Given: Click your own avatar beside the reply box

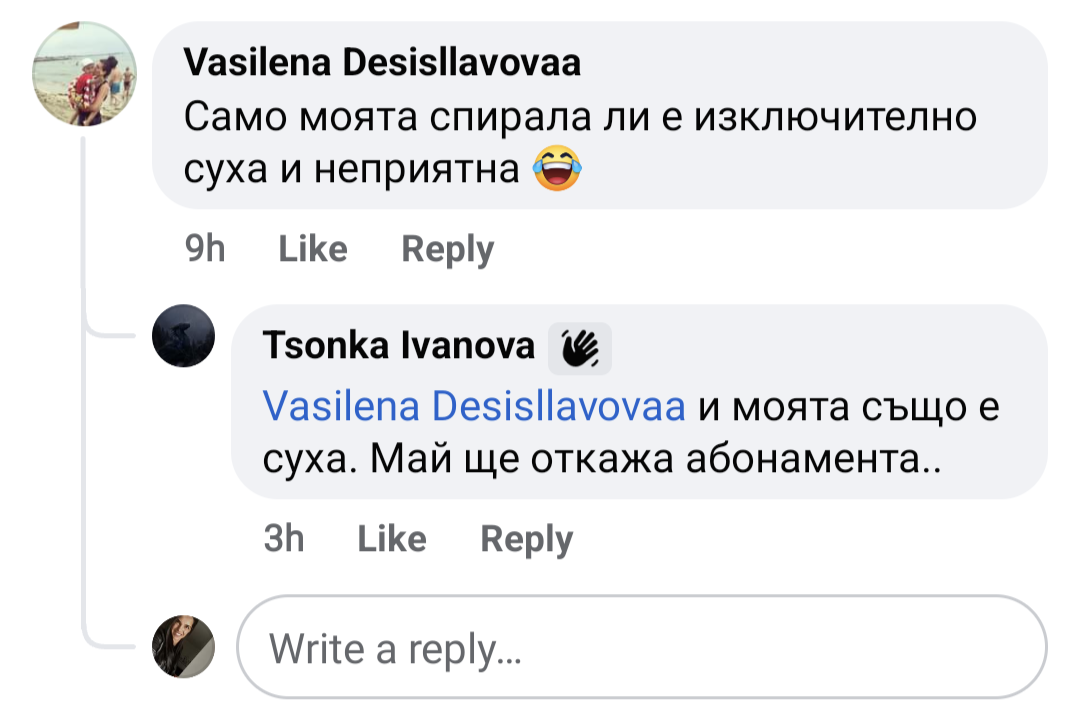Looking at the screenshot, I should (183, 647).
